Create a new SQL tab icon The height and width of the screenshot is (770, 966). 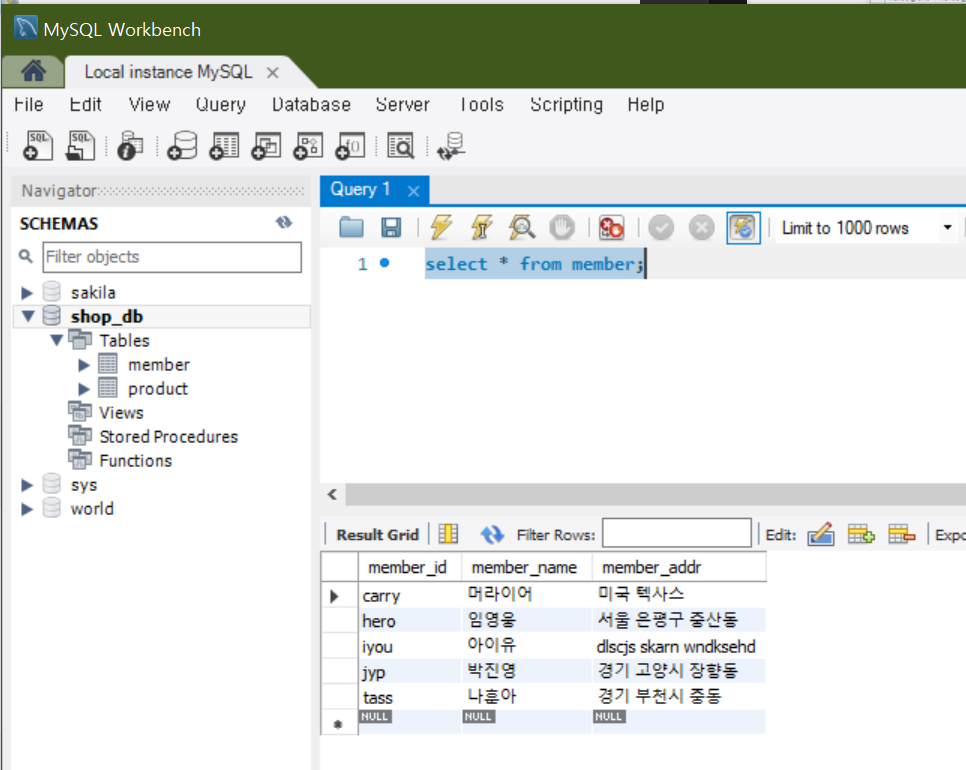[38, 146]
